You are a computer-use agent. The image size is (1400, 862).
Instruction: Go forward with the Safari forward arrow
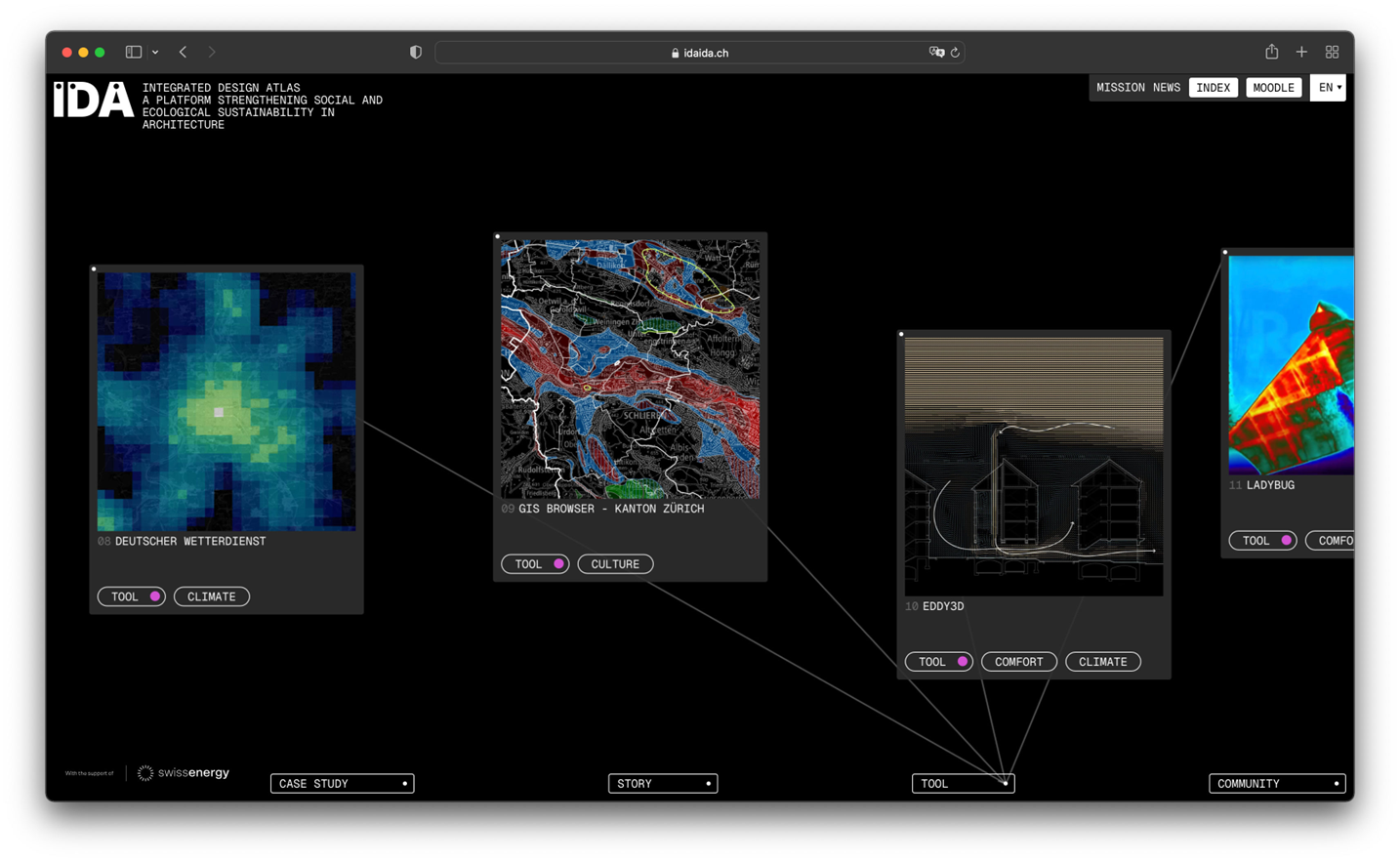(x=212, y=52)
